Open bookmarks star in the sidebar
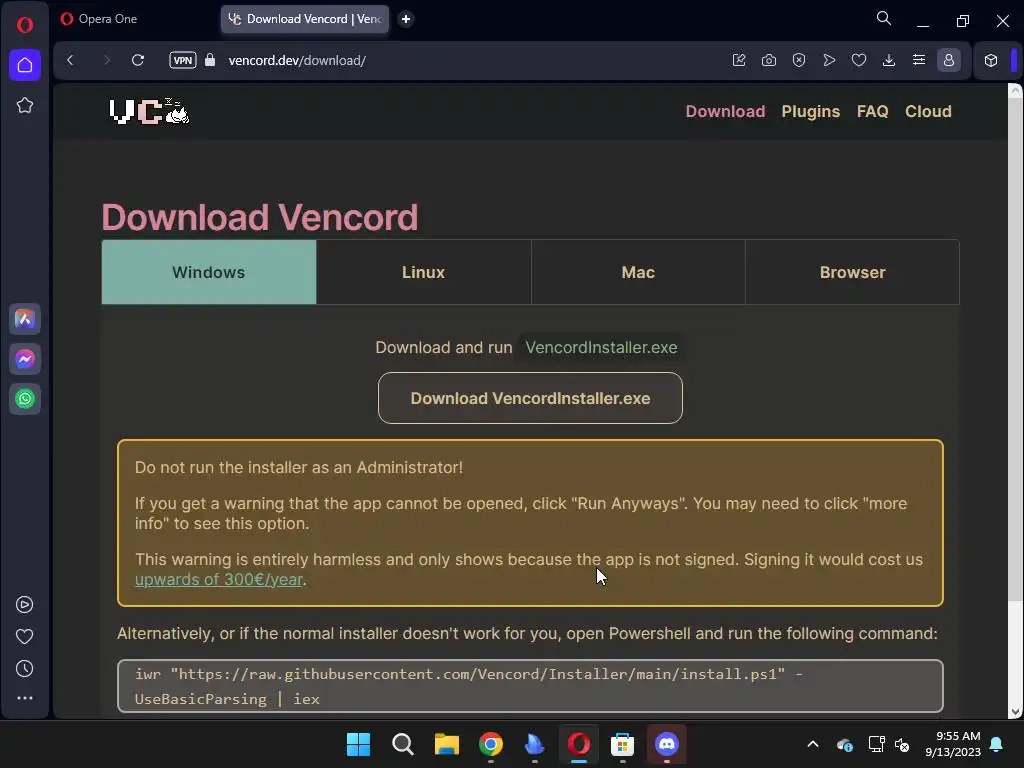Image resolution: width=1024 pixels, height=768 pixels. pyautogui.click(x=25, y=105)
